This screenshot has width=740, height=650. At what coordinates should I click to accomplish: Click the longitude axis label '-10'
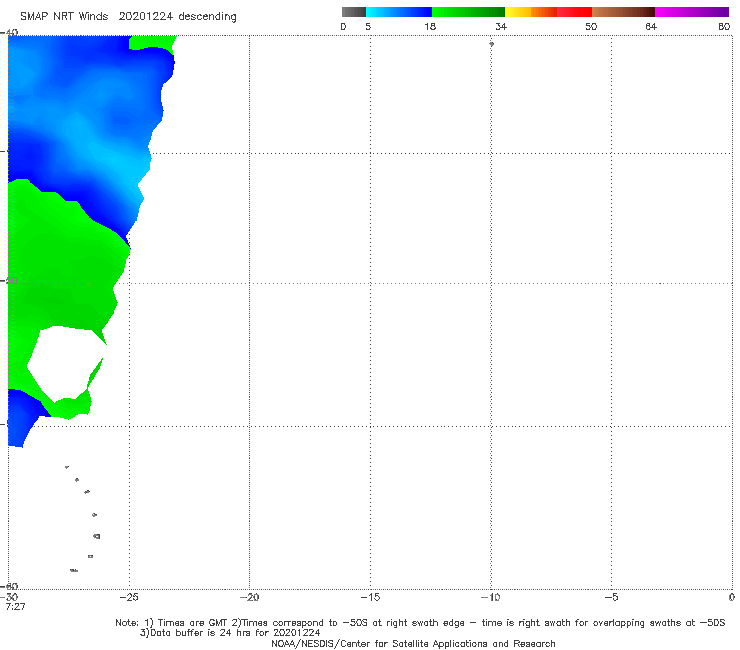[490, 597]
